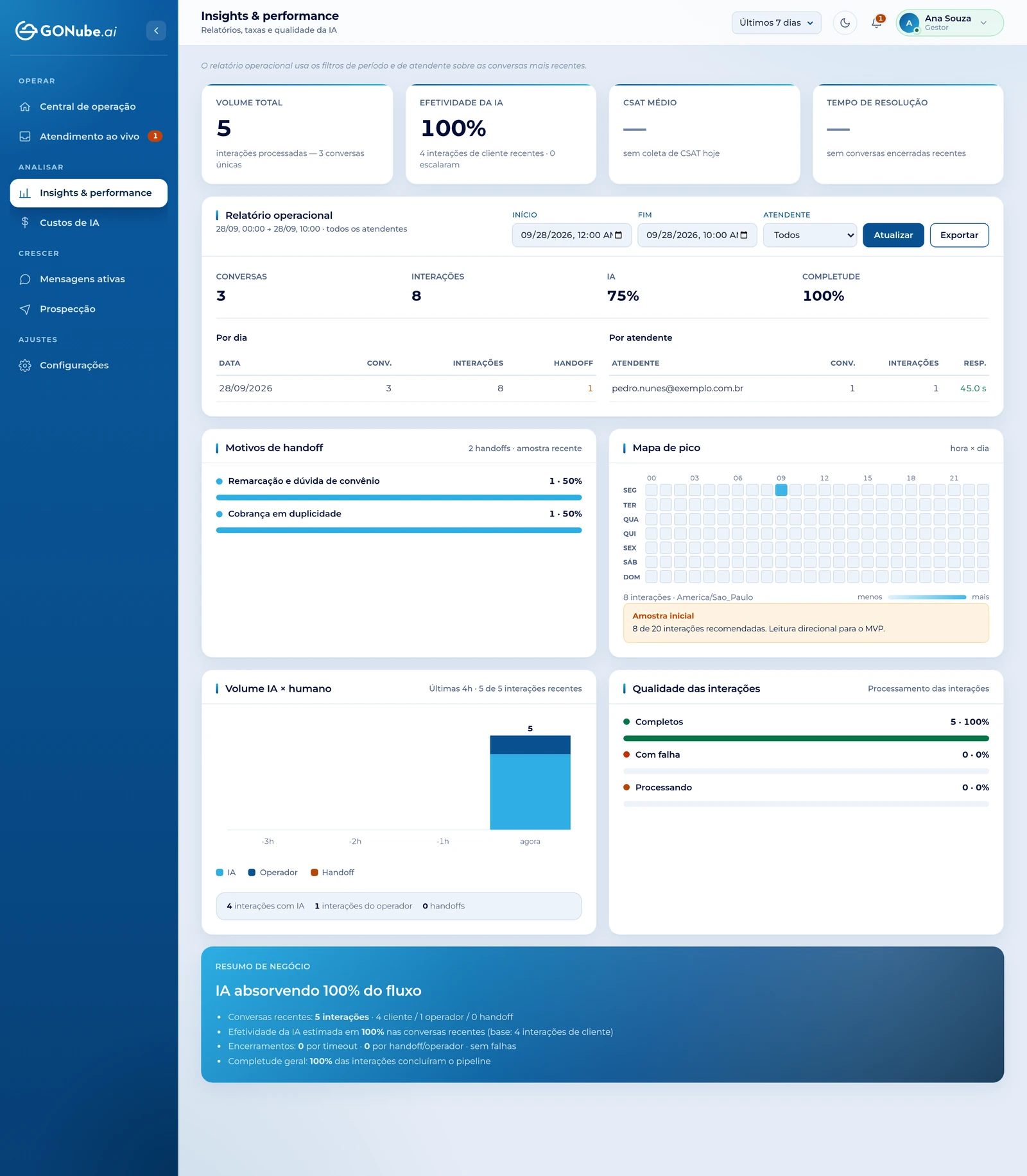Click the Ana Souza avatar
The image size is (1027, 1176).
point(909,23)
